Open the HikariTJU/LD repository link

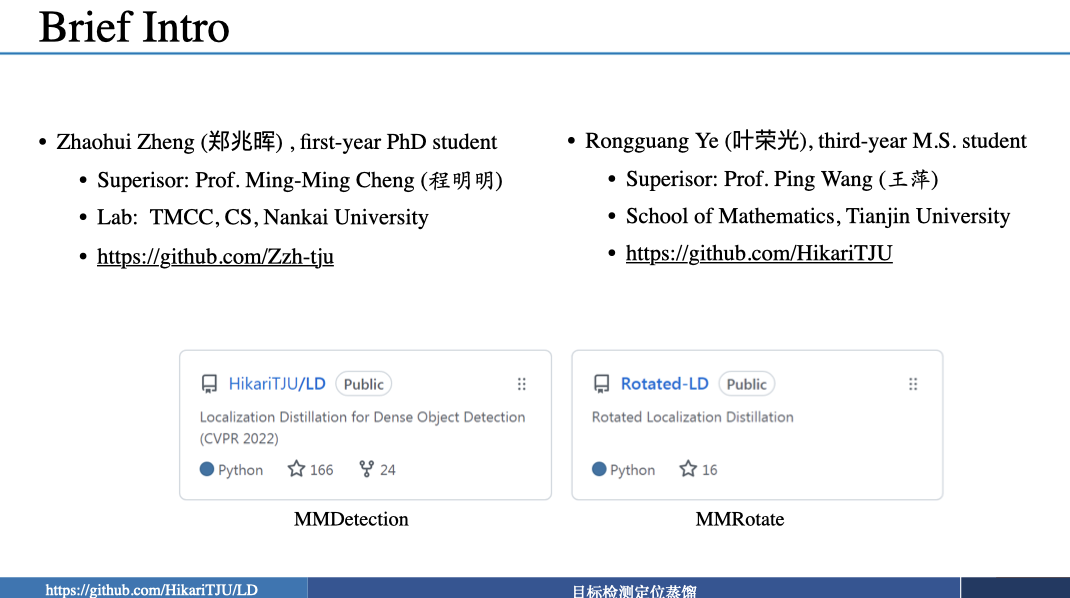click(277, 384)
